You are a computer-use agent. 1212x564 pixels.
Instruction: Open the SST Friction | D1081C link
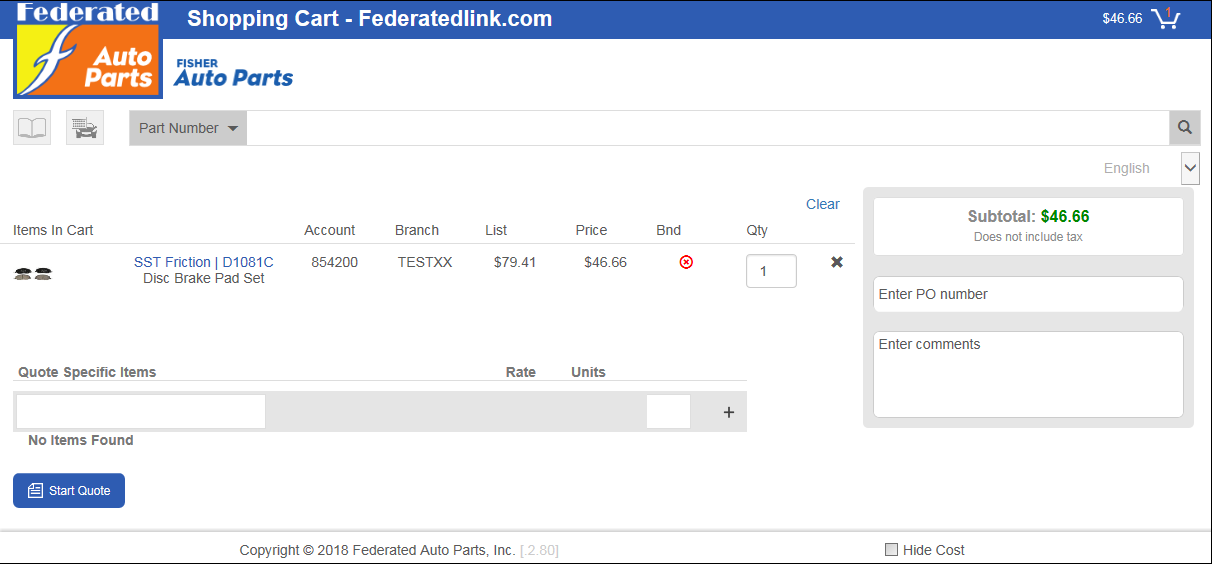click(204, 262)
